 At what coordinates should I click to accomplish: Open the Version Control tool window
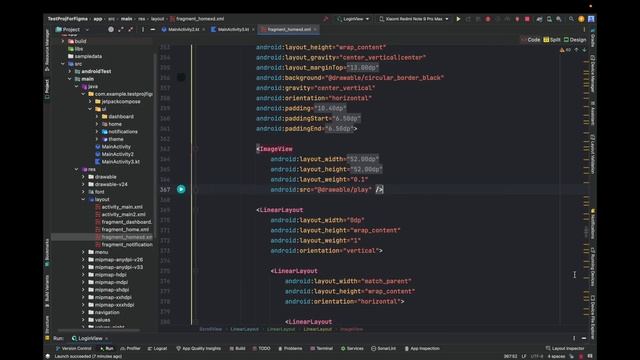pos(73,349)
